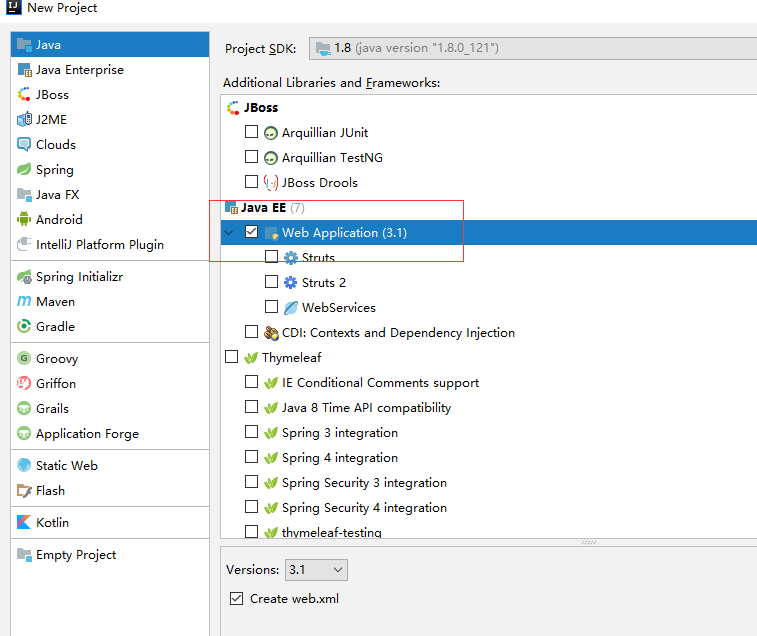
Task: Open the Project SDK combo box
Action: 533,48
